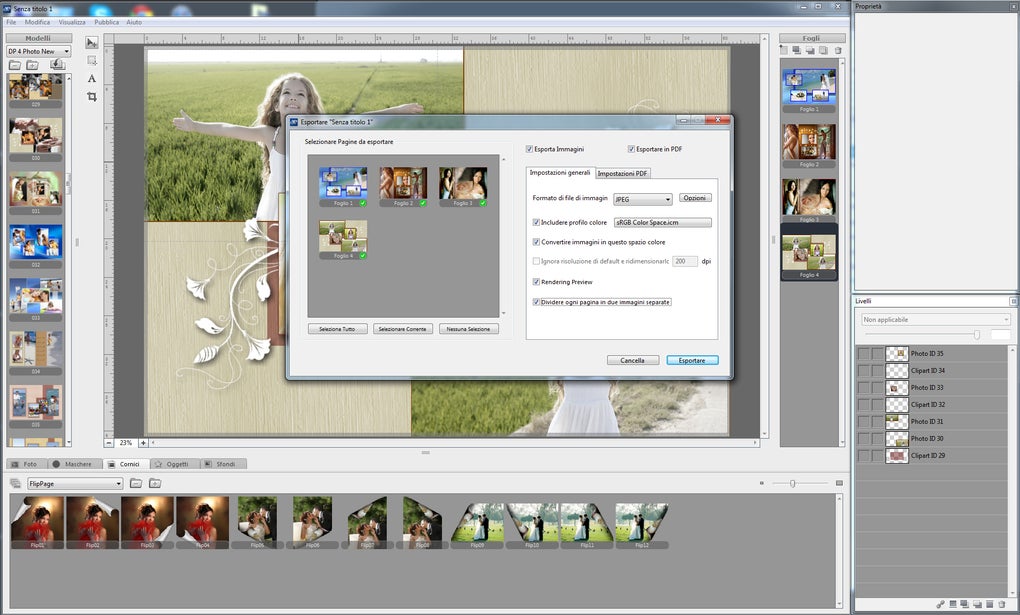1020x615 pixels.
Task: Click the marquee selection tool
Action: [92, 61]
